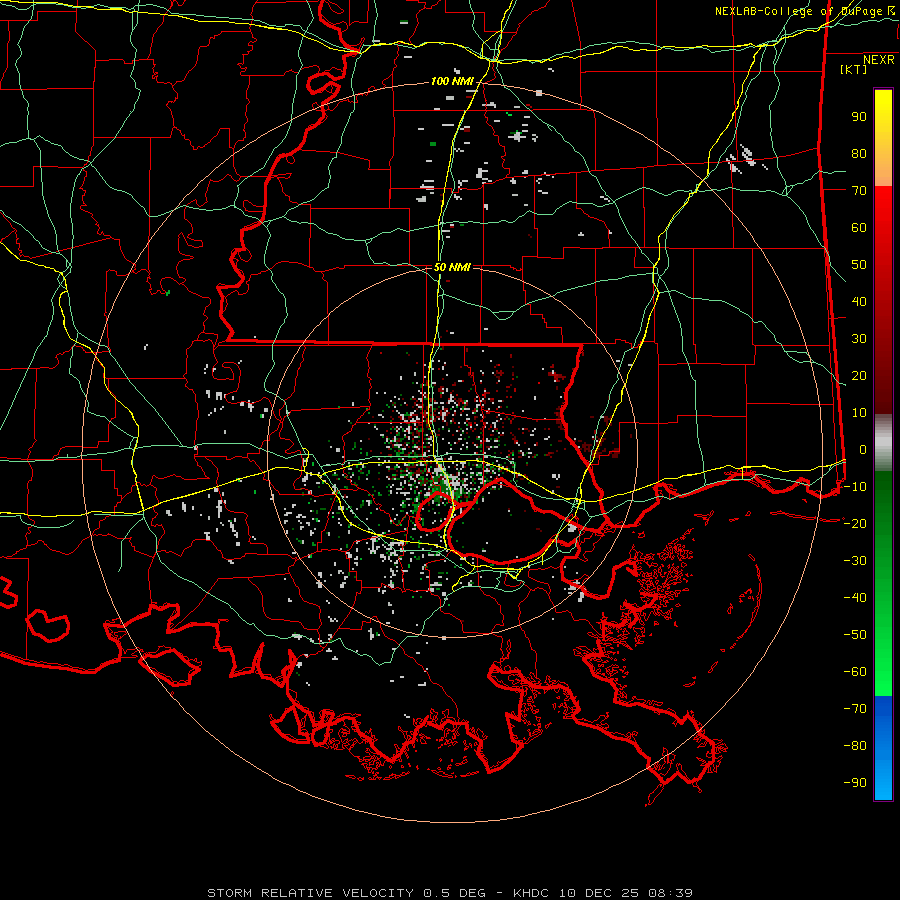Select the 100 NMI range ring label
The height and width of the screenshot is (900, 900).
click(452, 81)
